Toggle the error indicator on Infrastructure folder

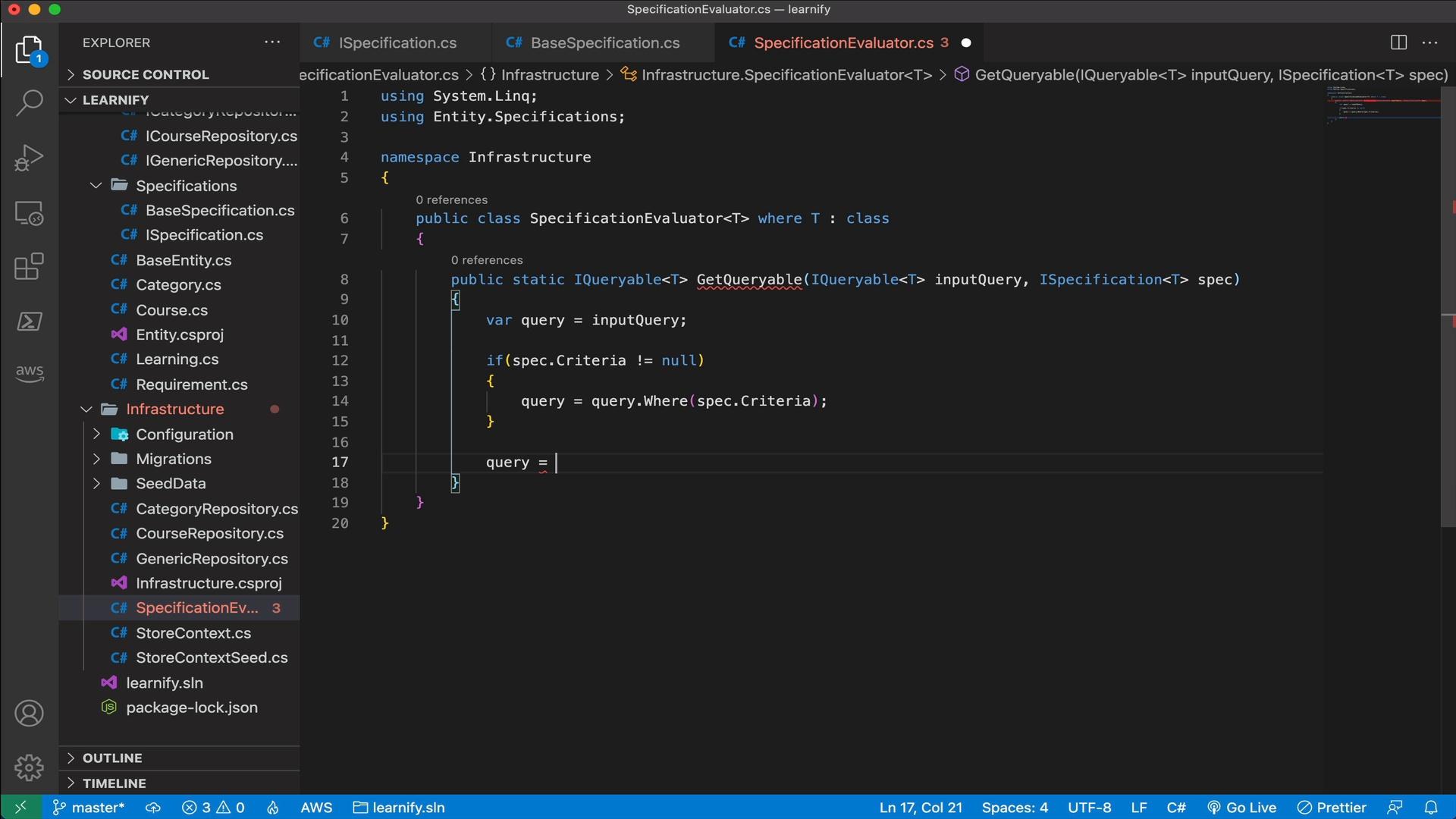click(x=274, y=408)
